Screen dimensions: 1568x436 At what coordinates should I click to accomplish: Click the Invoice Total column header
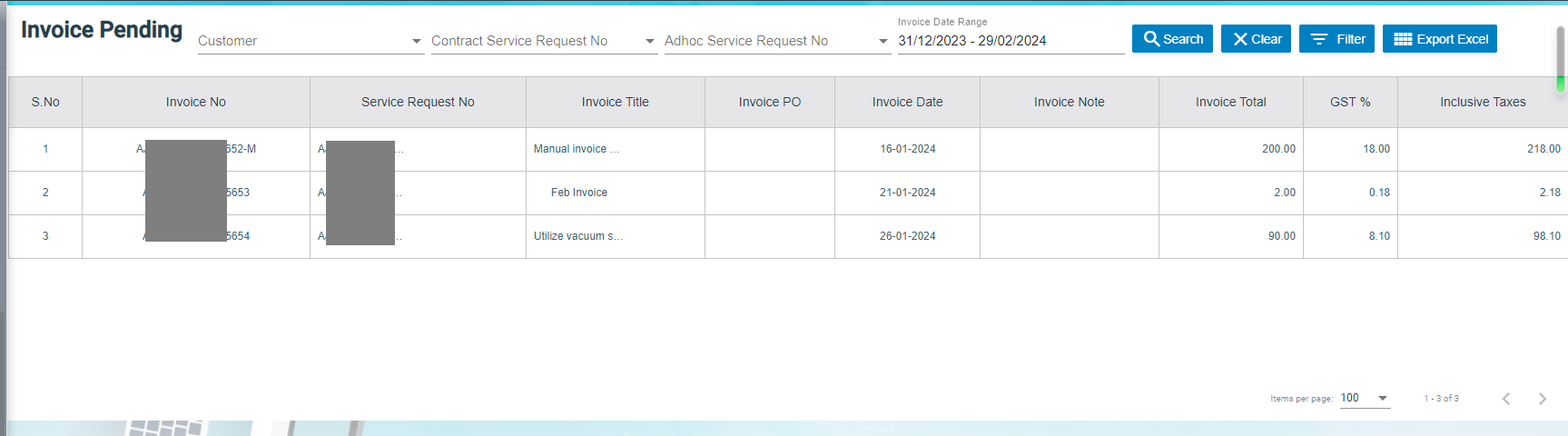[1230, 102]
